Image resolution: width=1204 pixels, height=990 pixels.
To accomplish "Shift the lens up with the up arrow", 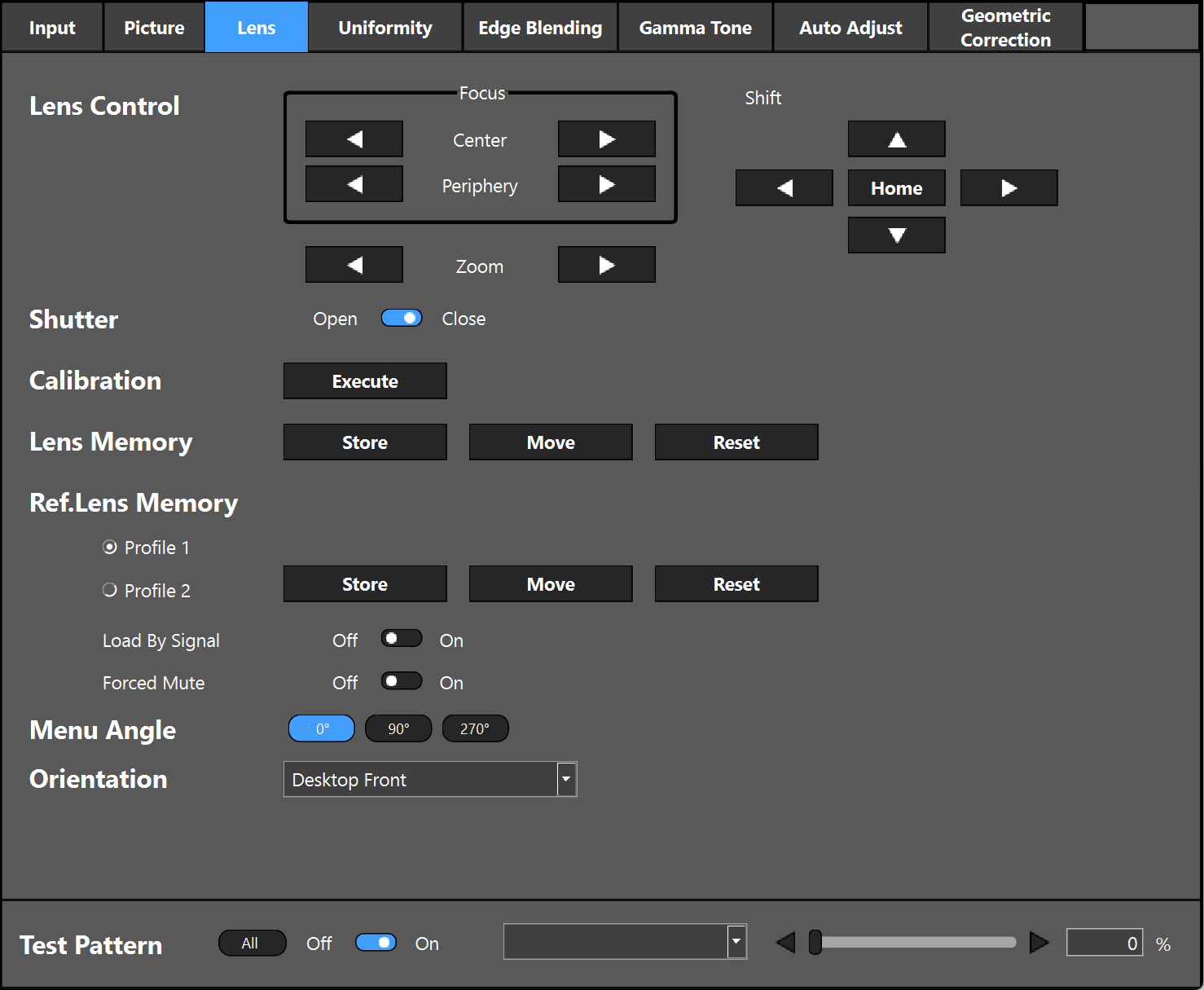I will tap(896, 139).
